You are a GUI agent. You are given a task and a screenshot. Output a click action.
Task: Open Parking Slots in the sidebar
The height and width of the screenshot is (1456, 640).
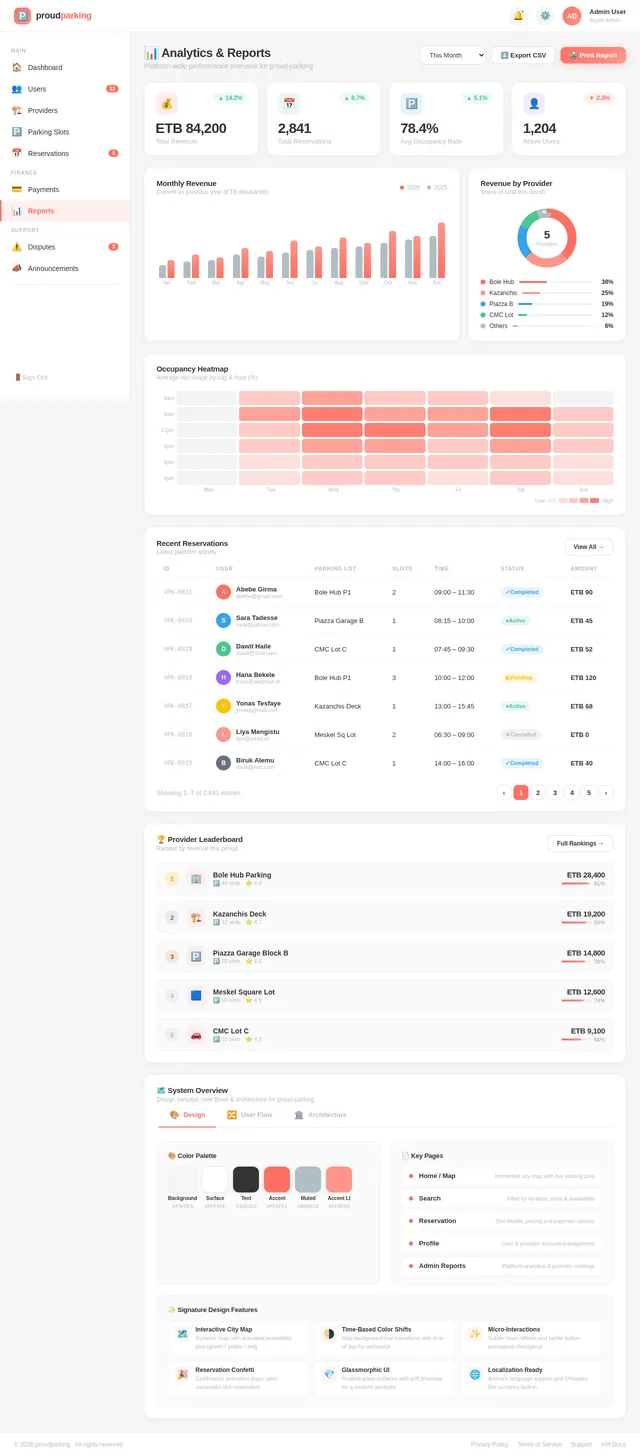click(49, 132)
